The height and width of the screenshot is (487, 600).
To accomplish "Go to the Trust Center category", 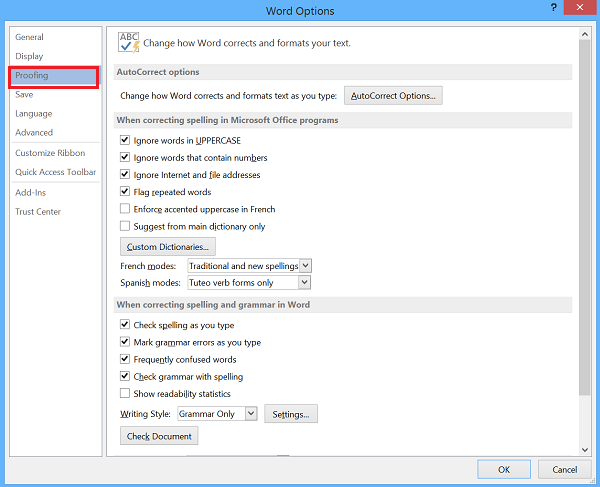I will pos(38,212).
